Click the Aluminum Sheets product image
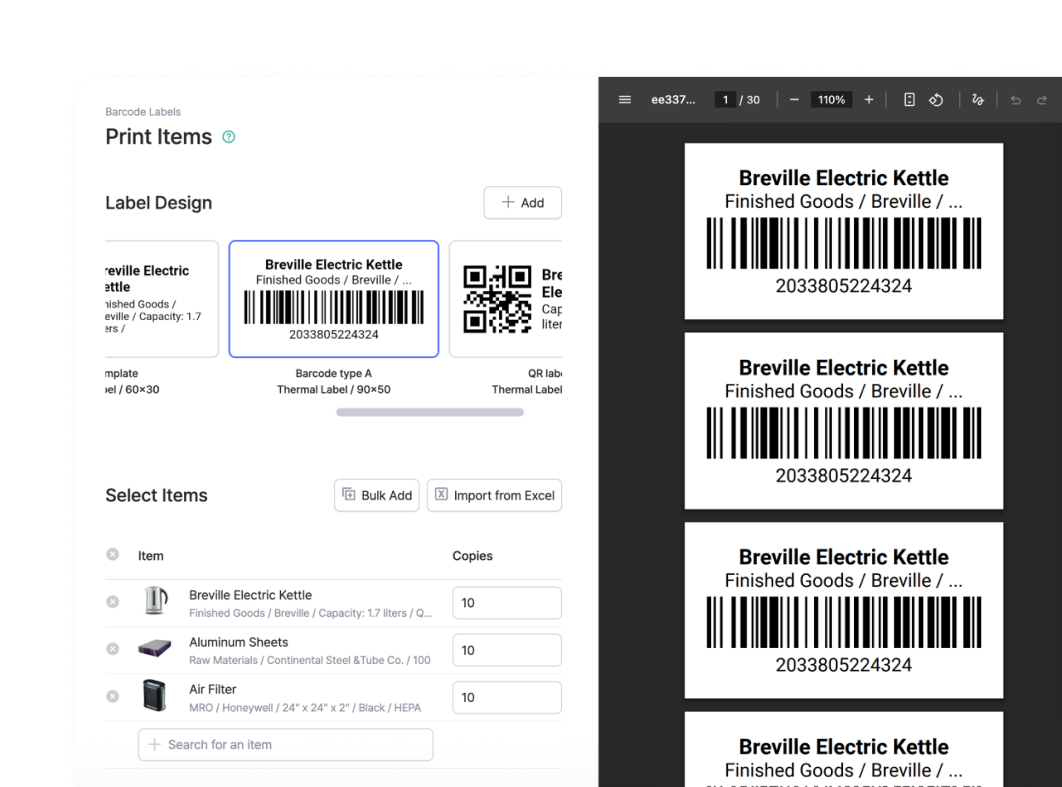Screen dimensions: 1062x787 click(x=154, y=648)
